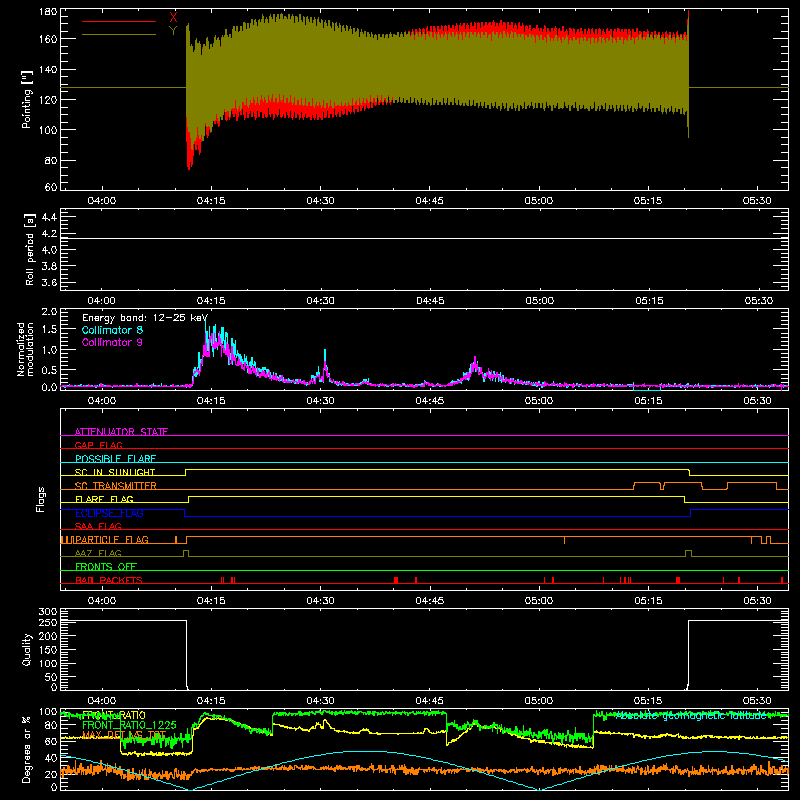Click the red X legend line in Pointing plot
Screen dimensions: 800x800
[x=118, y=21]
